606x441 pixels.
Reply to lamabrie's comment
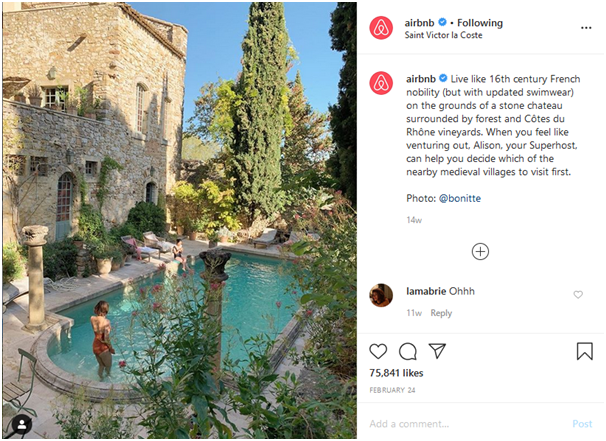441,313
